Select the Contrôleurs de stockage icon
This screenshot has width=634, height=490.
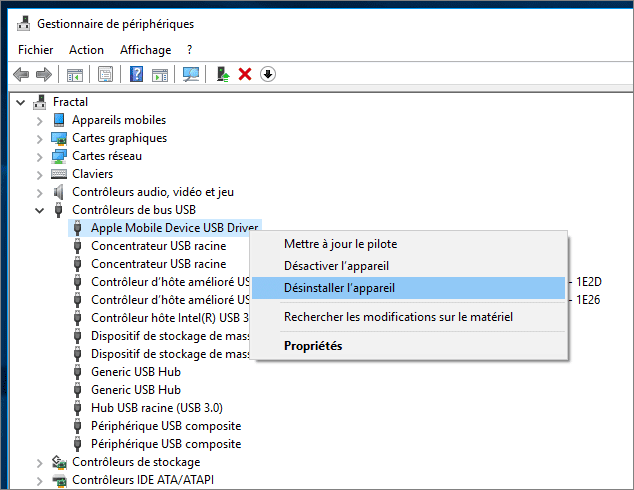point(59,462)
